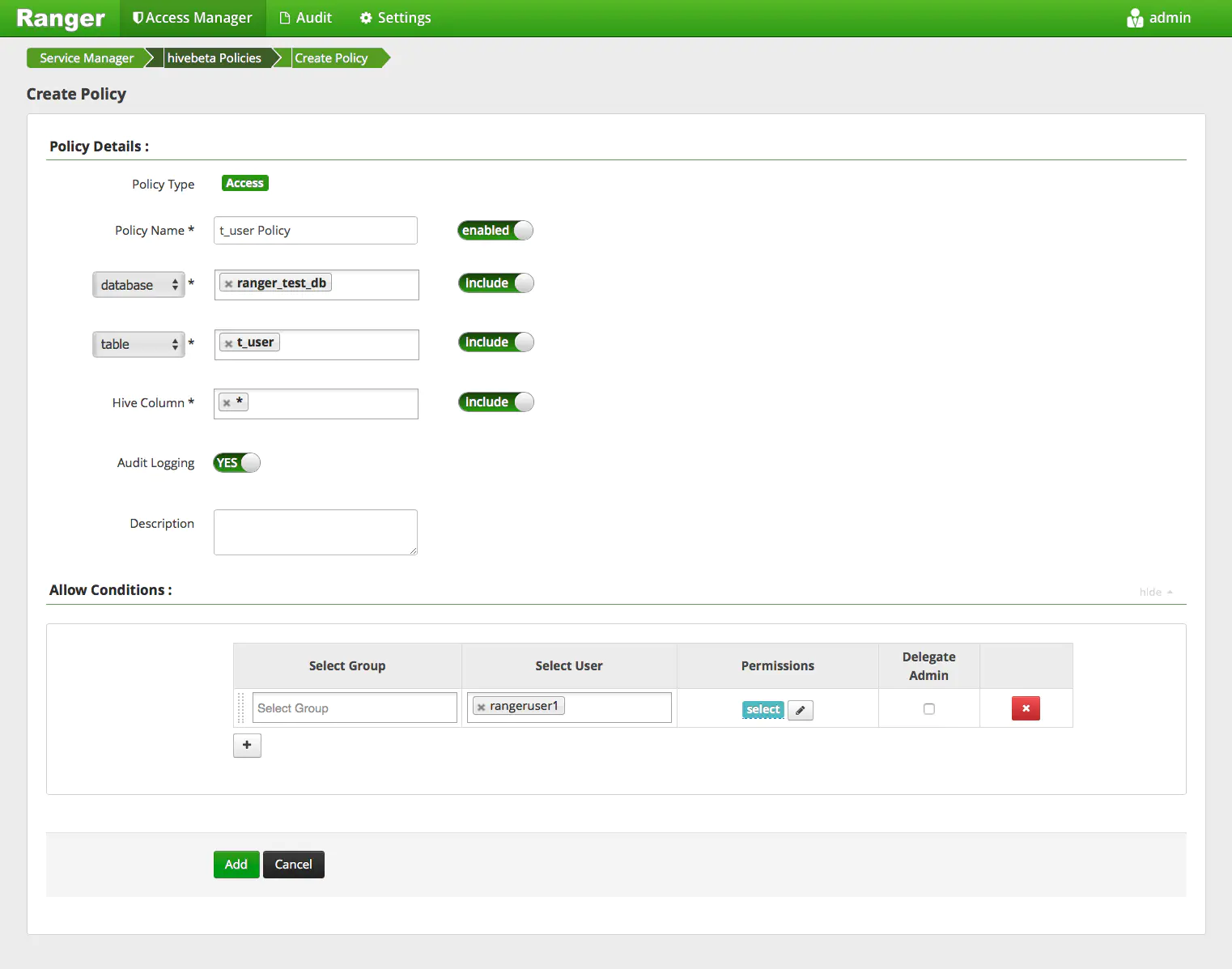Viewport: 1232px width, 969px height.
Task: Open the Settings menu
Action: tap(395, 18)
